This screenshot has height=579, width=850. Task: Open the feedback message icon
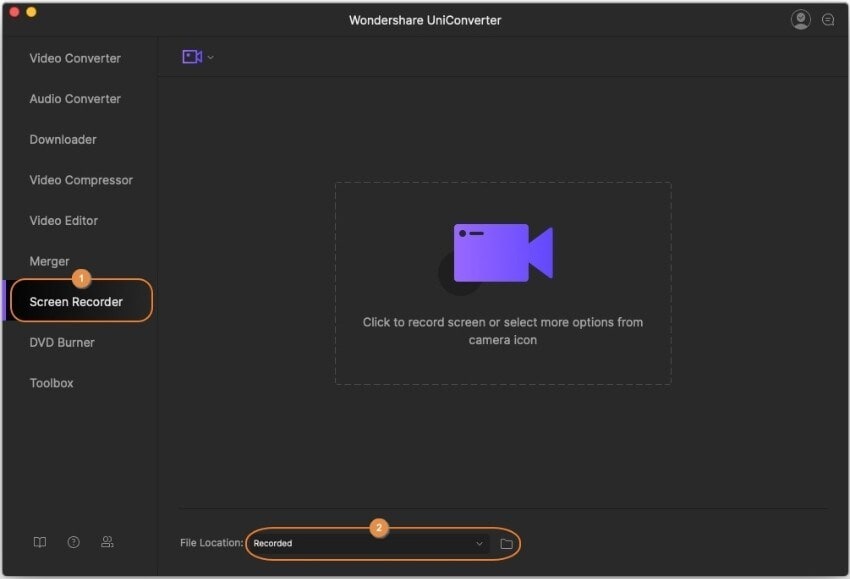828,20
